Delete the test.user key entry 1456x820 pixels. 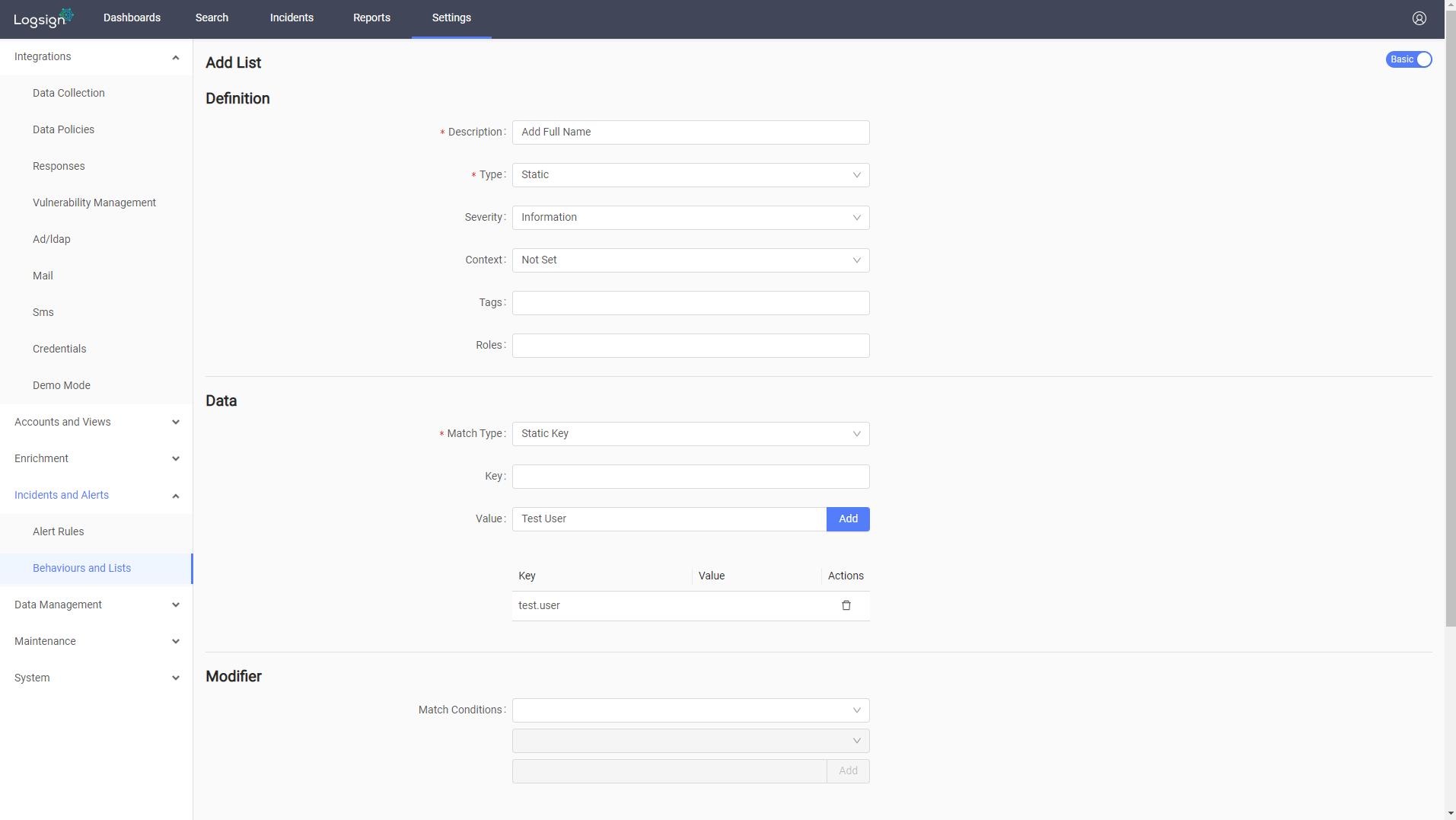pos(846,605)
